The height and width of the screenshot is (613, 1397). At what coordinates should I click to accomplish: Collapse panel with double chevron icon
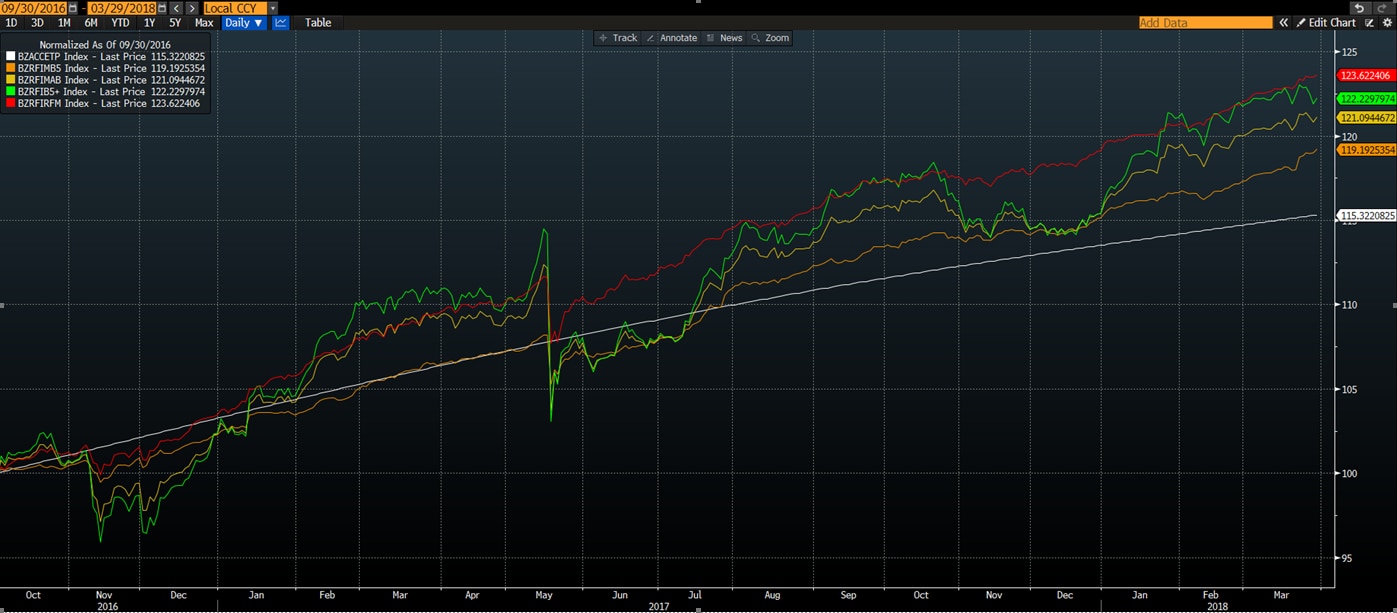pos(1283,23)
